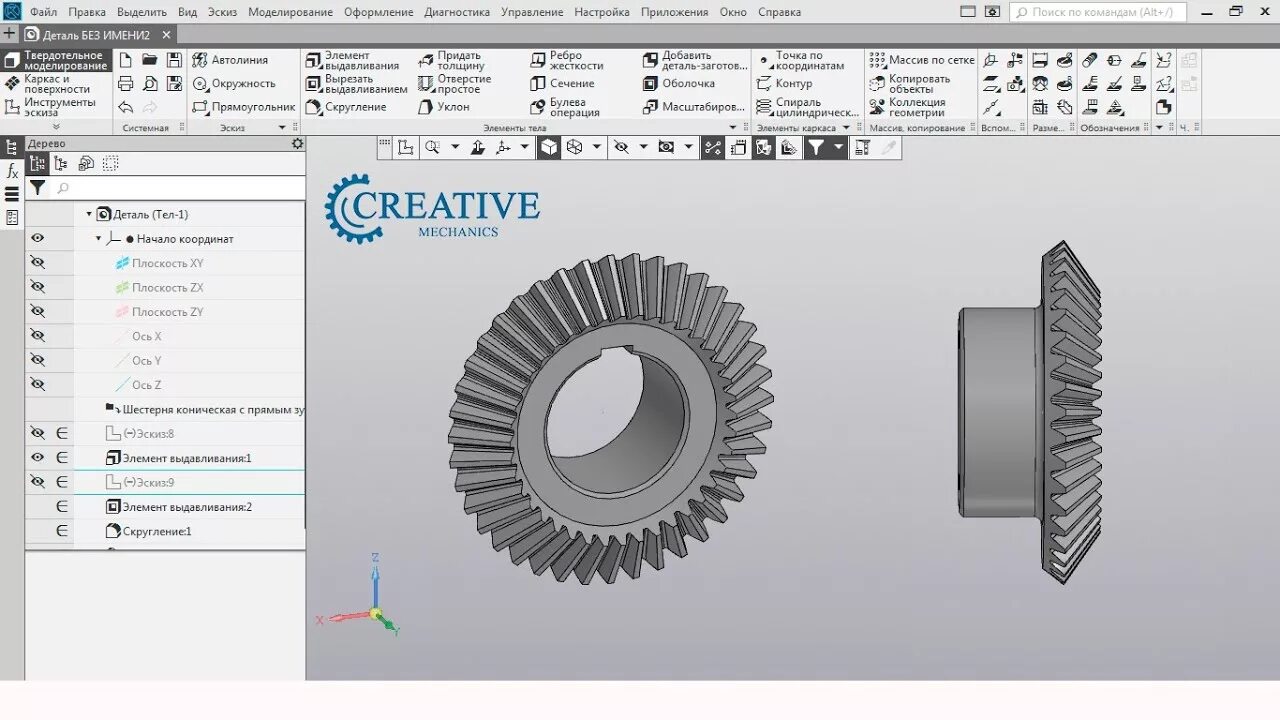Show the Плоскость XY plane

38,263
